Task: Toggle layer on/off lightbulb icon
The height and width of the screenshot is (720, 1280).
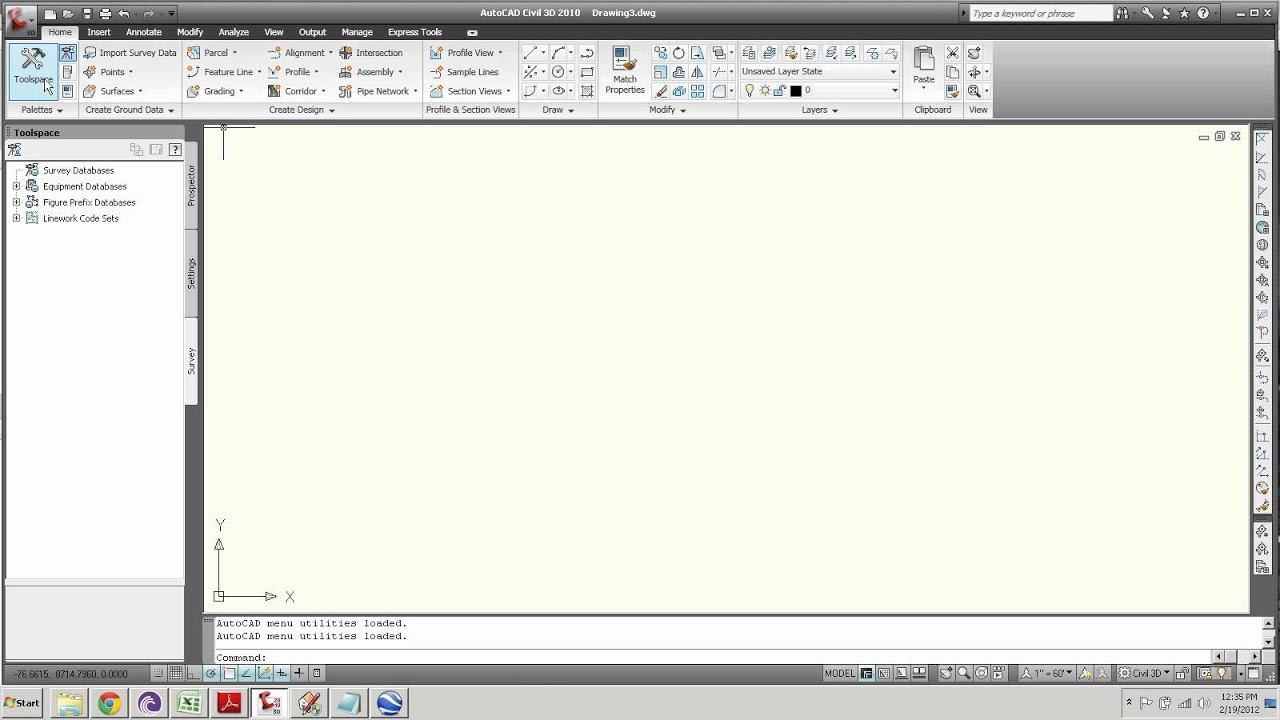Action: [x=749, y=91]
